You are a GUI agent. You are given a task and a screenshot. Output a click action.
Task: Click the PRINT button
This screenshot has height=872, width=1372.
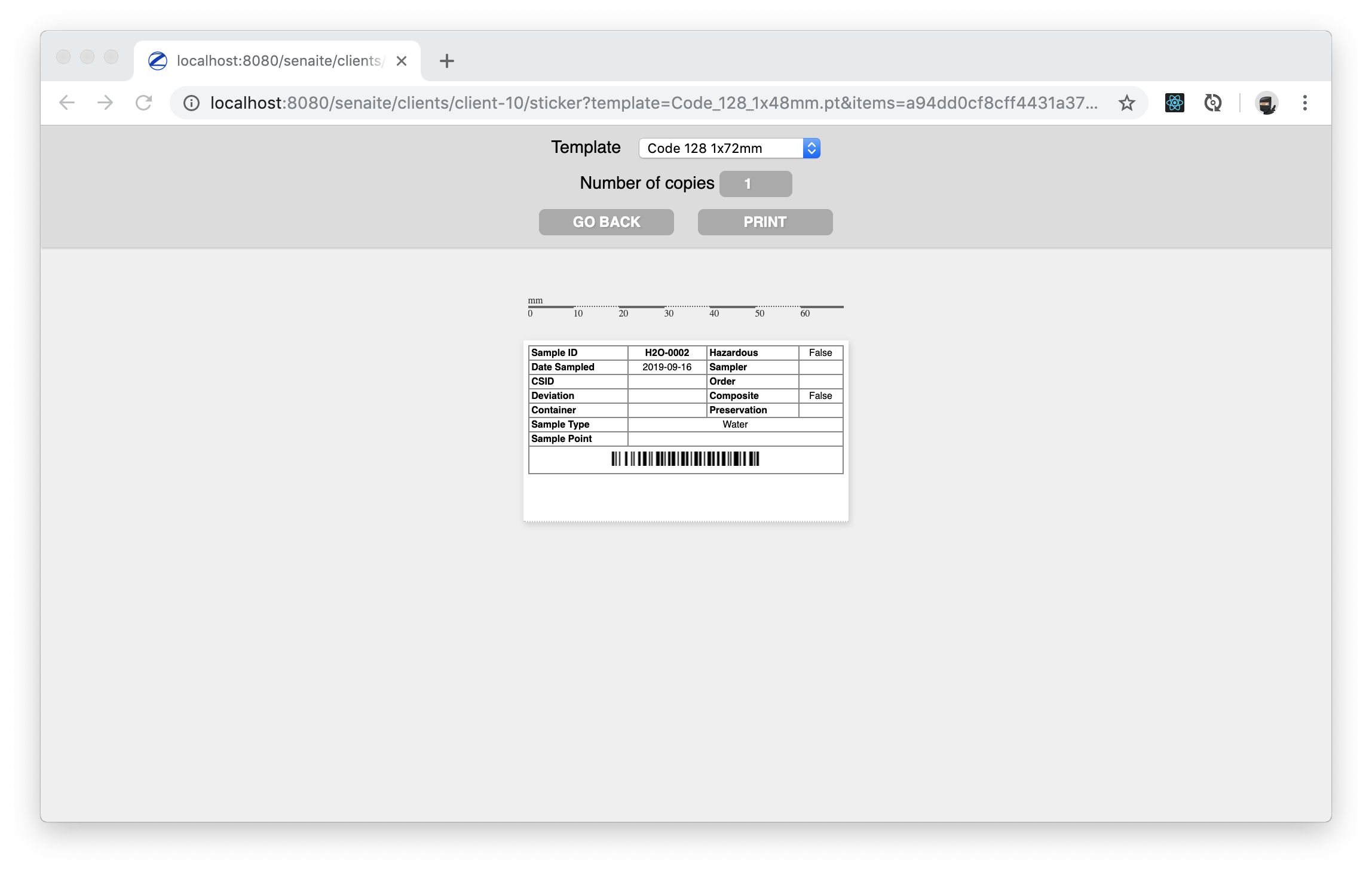click(765, 222)
